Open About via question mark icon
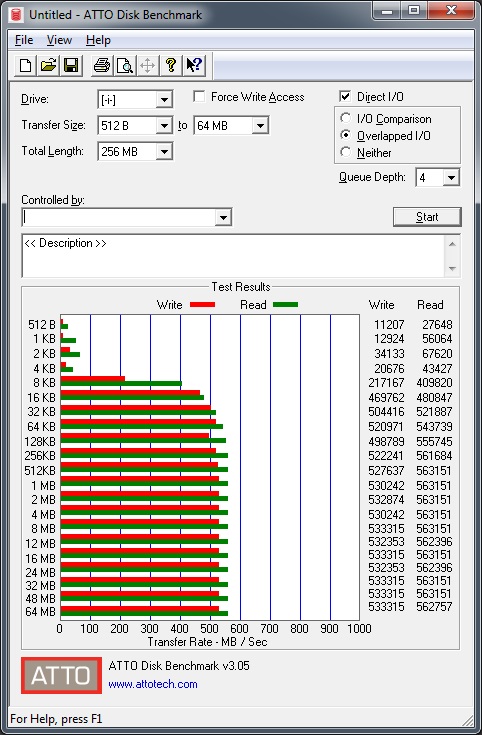This screenshot has height=735, width=482. [x=171, y=65]
